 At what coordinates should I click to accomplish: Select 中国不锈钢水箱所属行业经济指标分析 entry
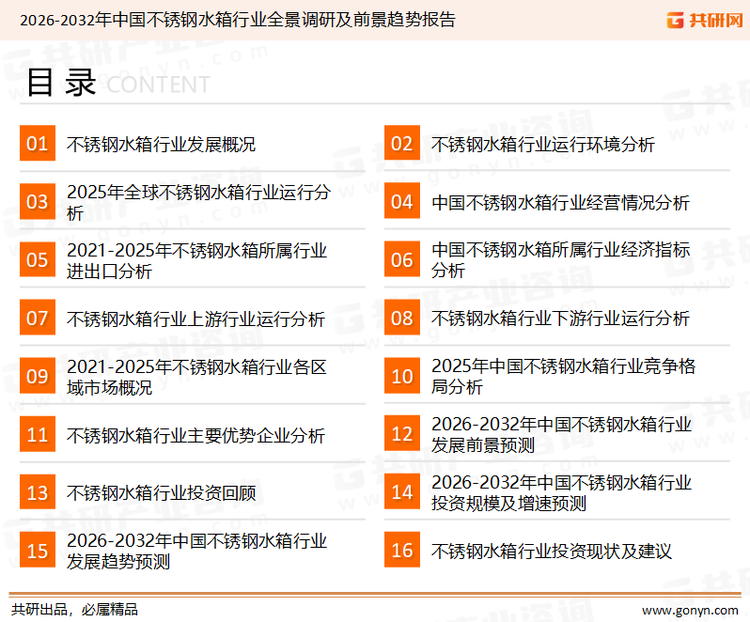(561, 260)
